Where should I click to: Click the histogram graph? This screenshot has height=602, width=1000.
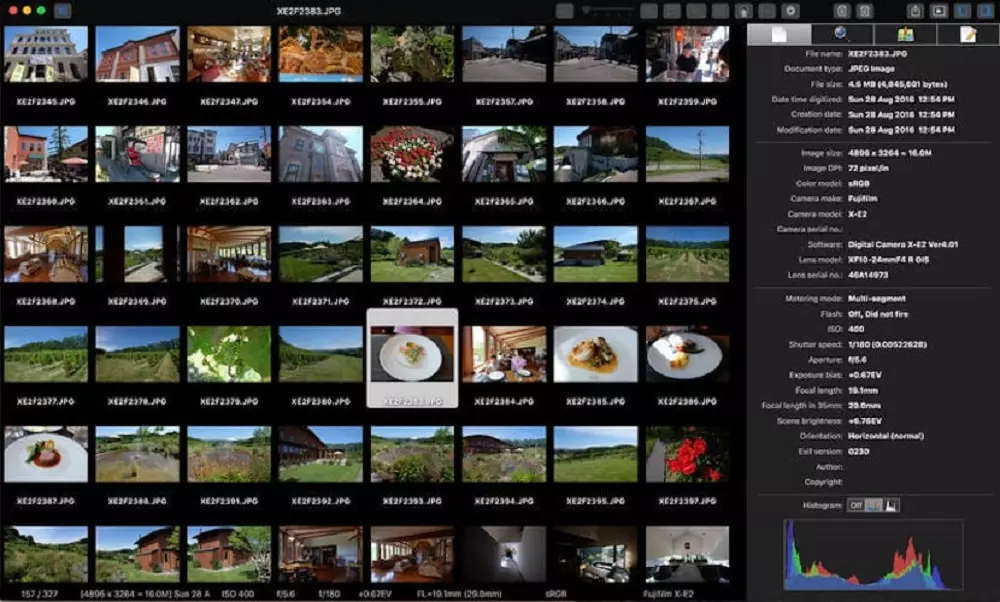click(x=873, y=554)
